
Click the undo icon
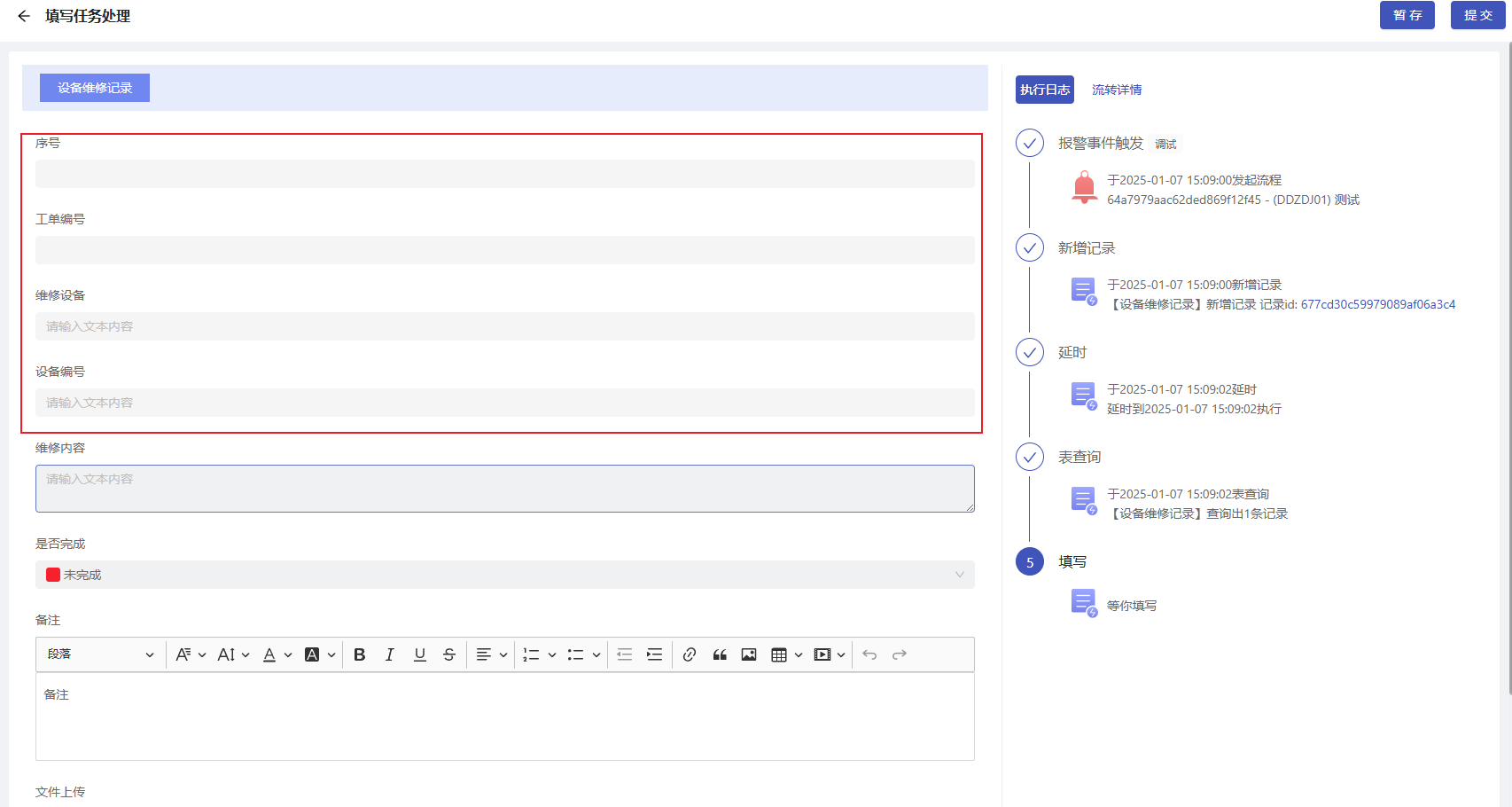(869, 654)
